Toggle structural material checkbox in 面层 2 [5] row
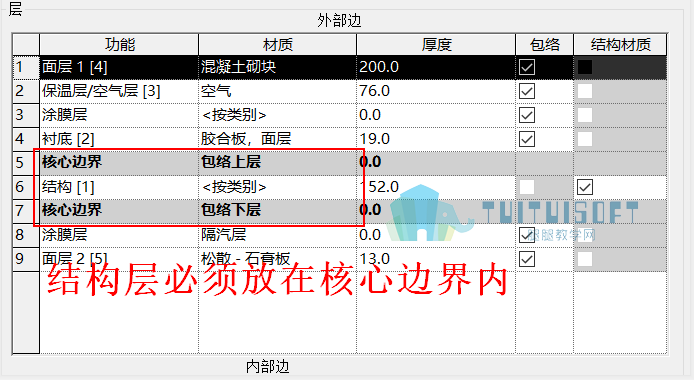This screenshot has width=694, height=380. [585, 259]
